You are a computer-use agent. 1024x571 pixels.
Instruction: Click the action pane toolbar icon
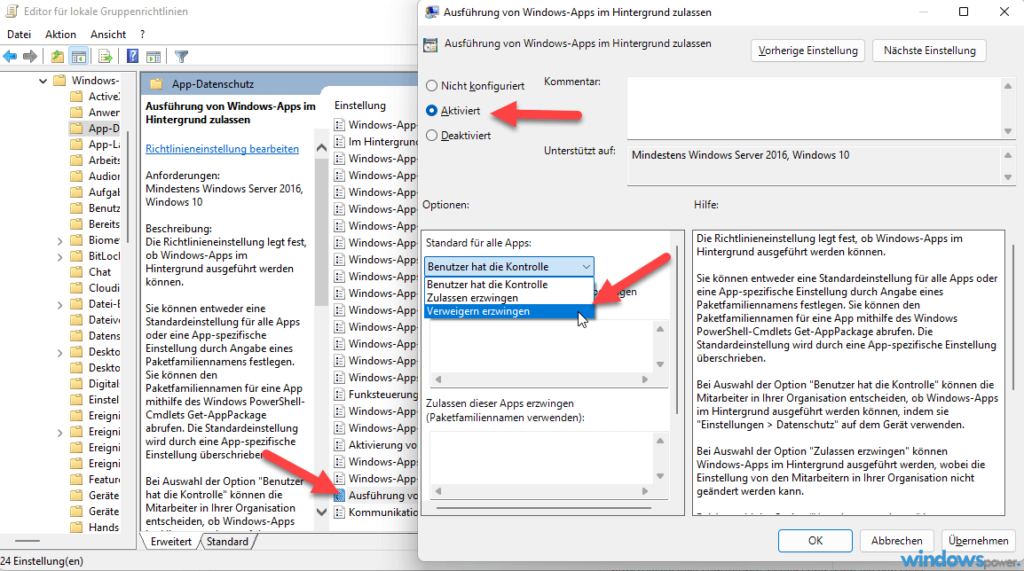coord(153,57)
